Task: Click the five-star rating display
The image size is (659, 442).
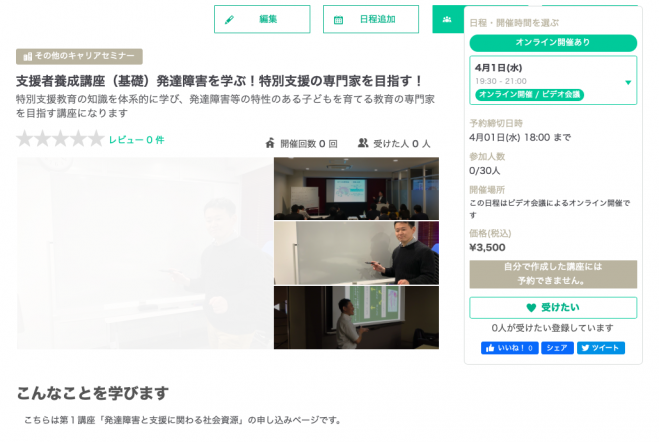Action: click(x=61, y=139)
